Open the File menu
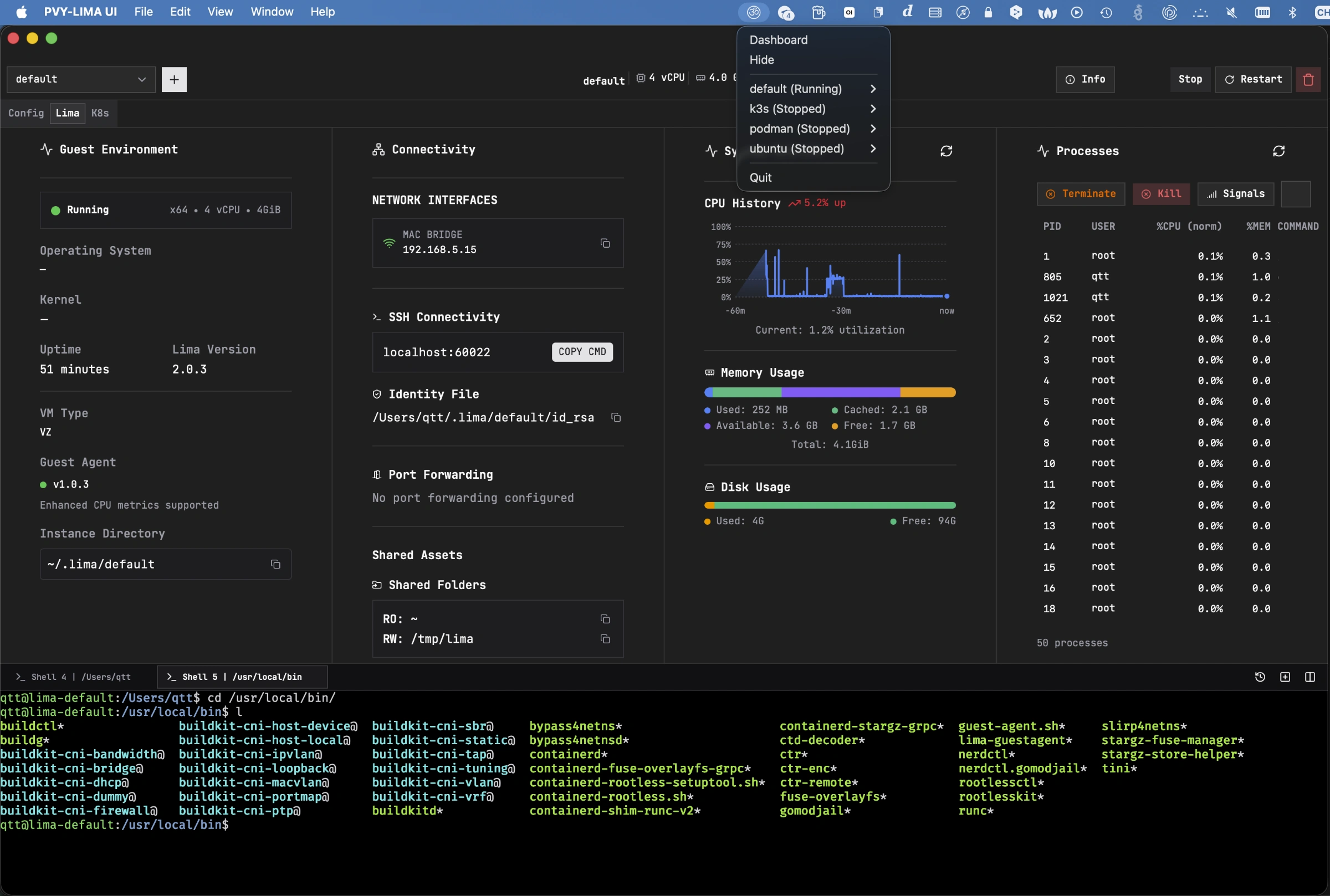The height and width of the screenshot is (896, 1330). [144, 12]
